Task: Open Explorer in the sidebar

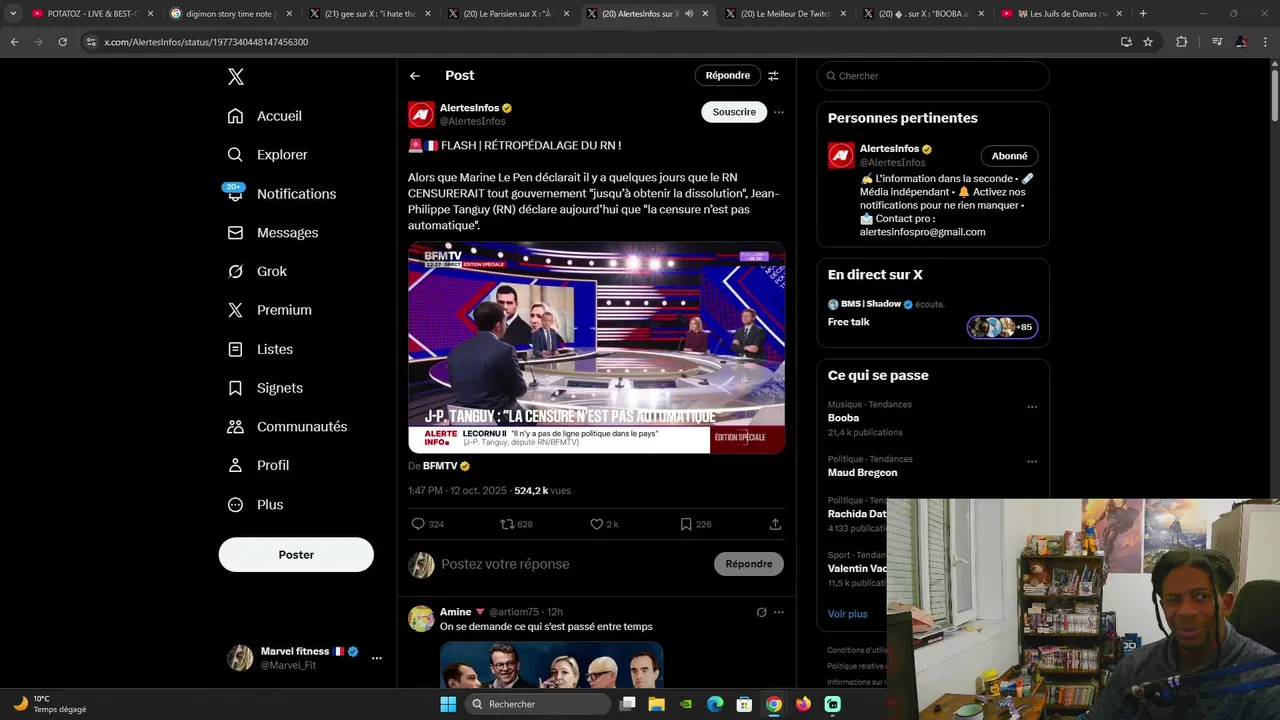Action: point(268,155)
